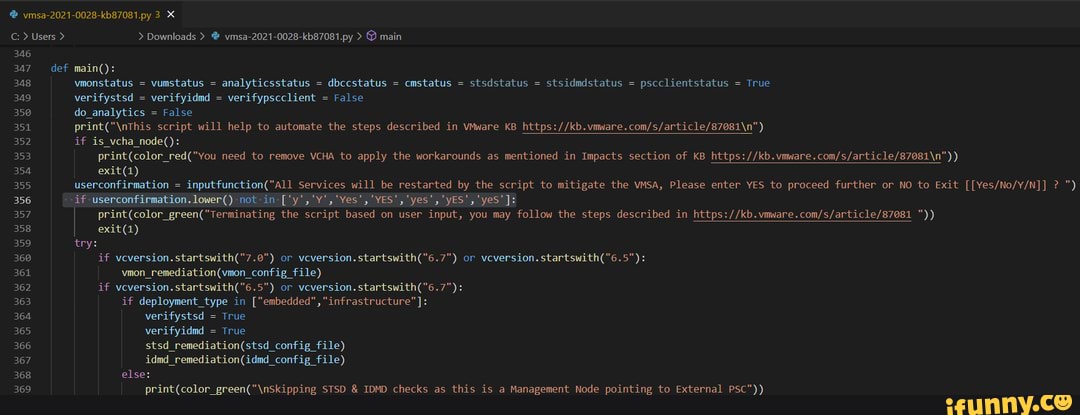Open the file name breadcrumb item
Image resolution: width=1080 pixels, height=415 pixels.
click(x=288, y=37)
